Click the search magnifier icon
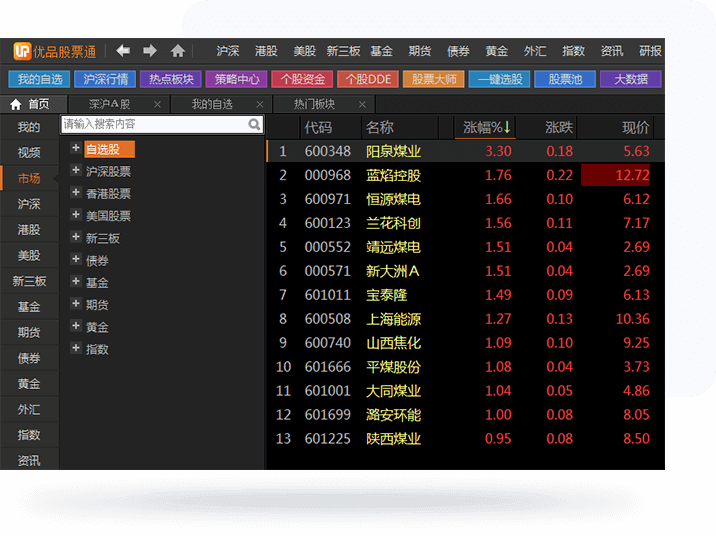716x536 pixels. coord(254,124)
